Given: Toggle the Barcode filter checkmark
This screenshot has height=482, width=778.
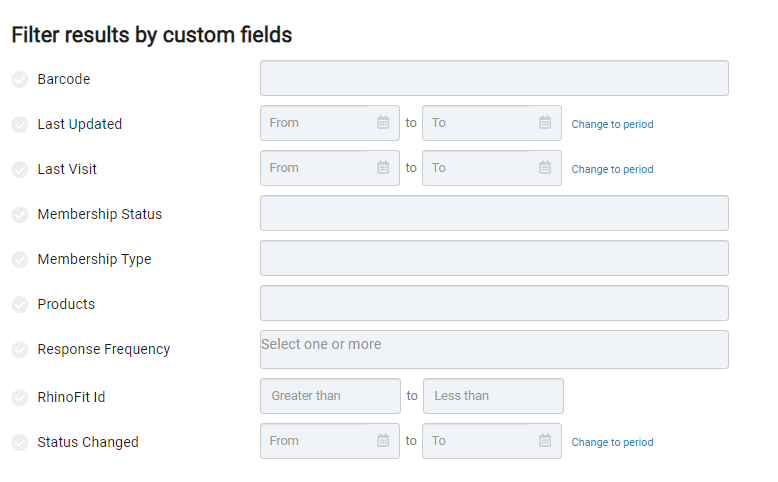Looking at the screenshot, I should coord(20,80).
